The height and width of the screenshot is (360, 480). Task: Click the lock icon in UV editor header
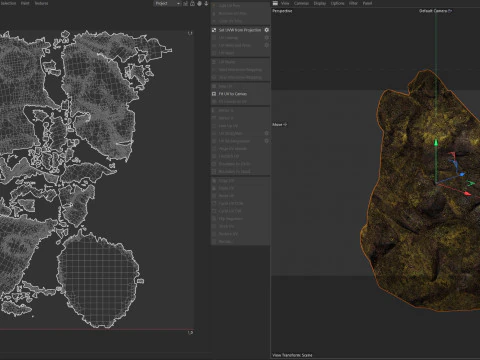192,3
